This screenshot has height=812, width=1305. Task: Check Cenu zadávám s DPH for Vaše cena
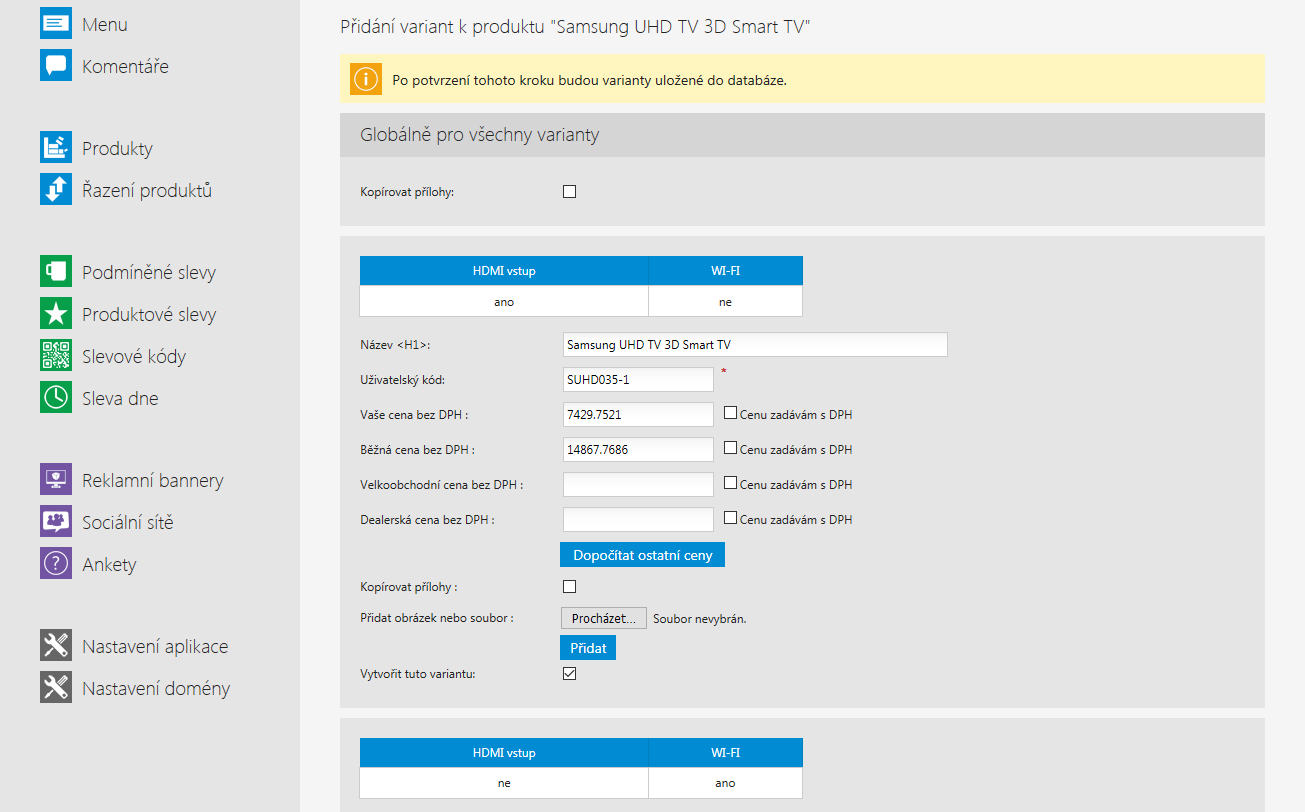pyautogui.click(x=730, y=413)
